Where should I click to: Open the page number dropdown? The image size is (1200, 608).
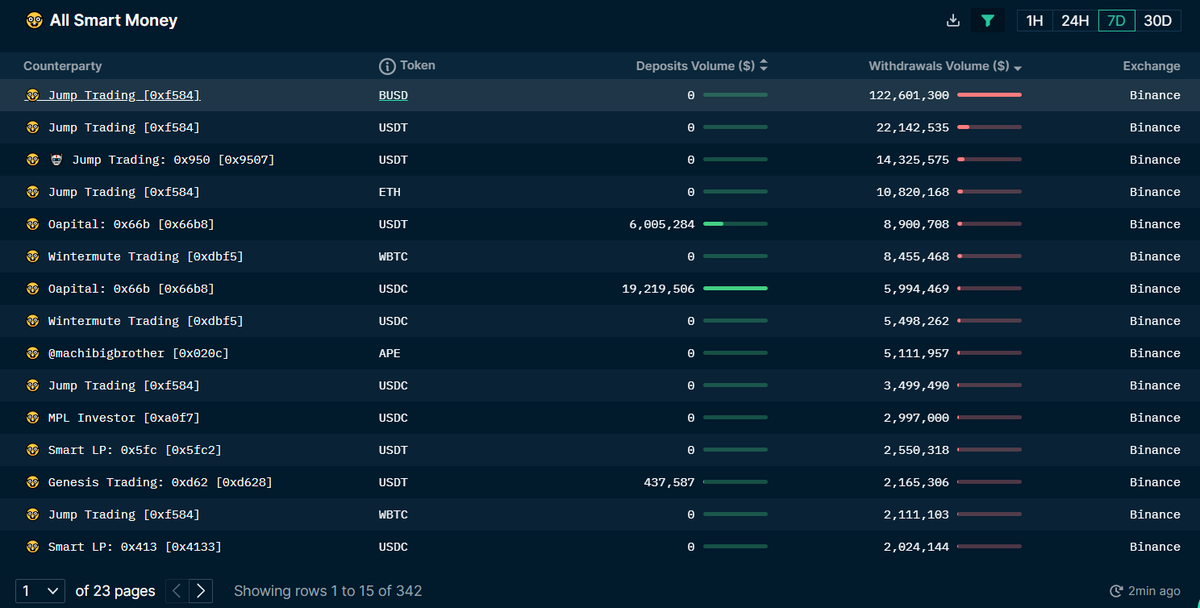point(40,591)
